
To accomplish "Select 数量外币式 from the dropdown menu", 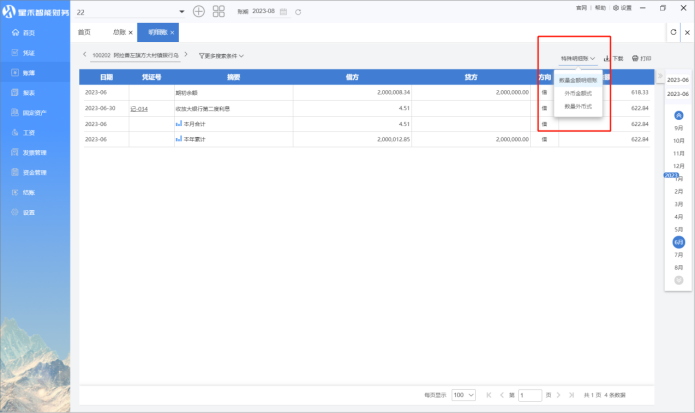I will tap(578, 105).
